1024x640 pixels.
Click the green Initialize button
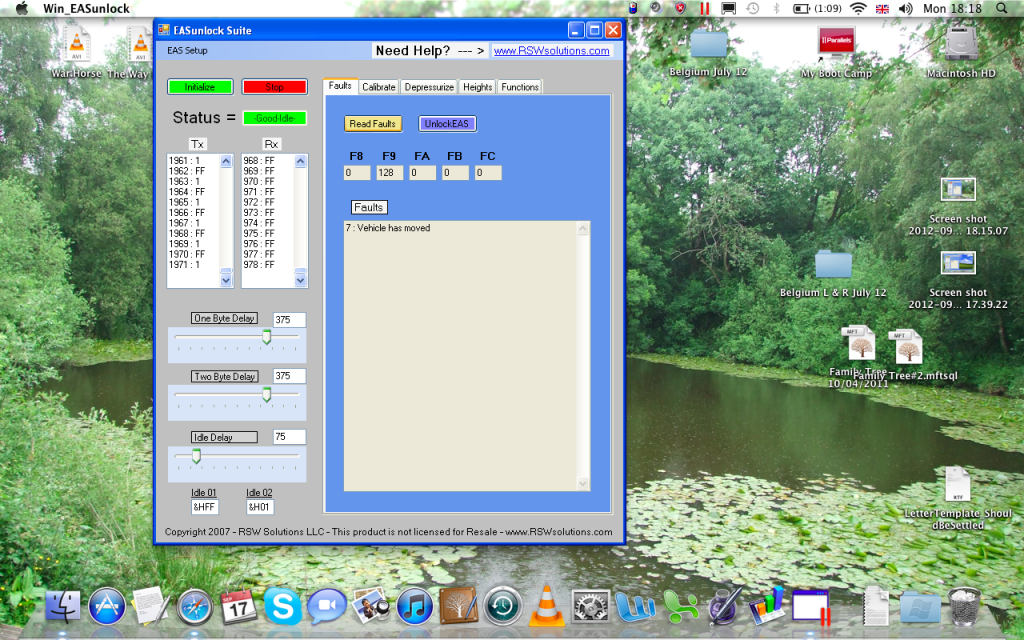point(200,87)
